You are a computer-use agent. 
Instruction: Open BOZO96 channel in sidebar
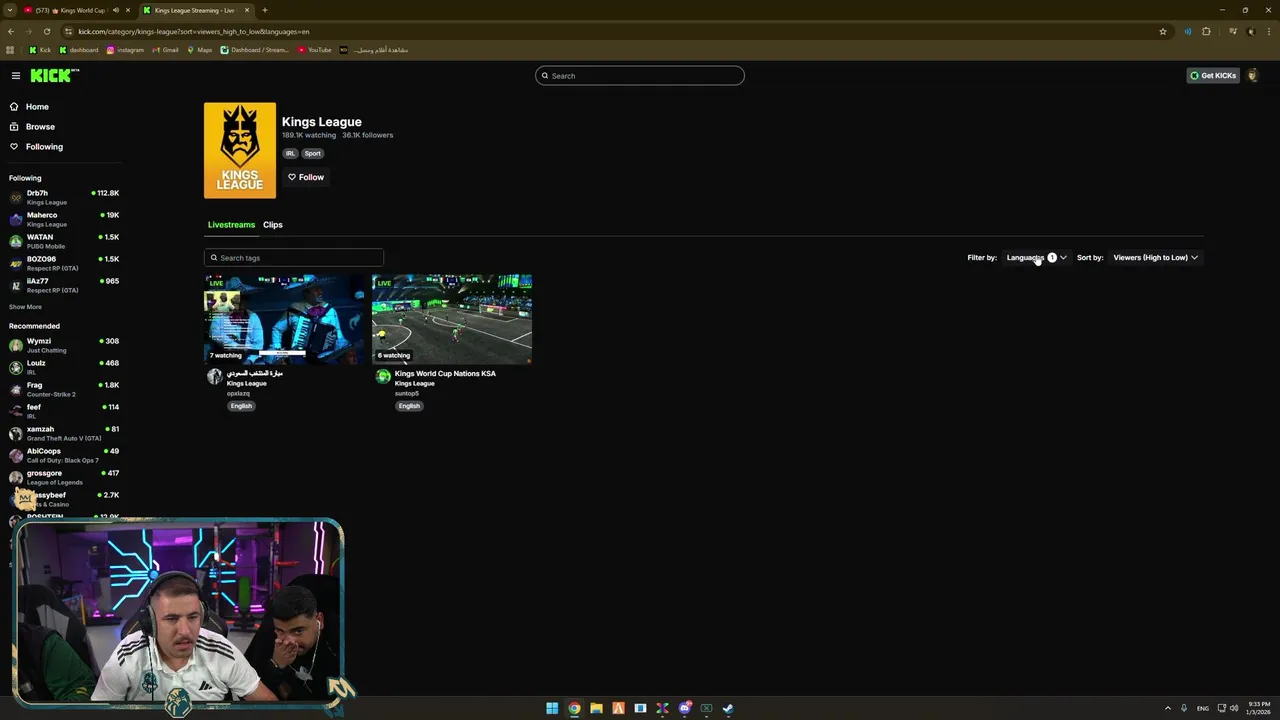pyautogui.click(x=64, y=263)
